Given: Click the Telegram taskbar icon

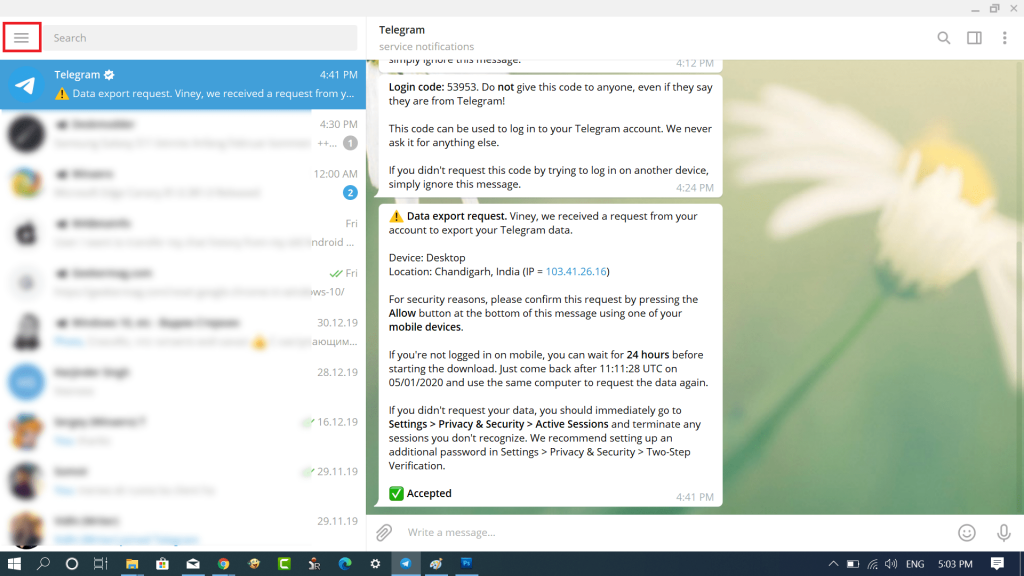Looking at the screenshot, I should tap(406, 564).
